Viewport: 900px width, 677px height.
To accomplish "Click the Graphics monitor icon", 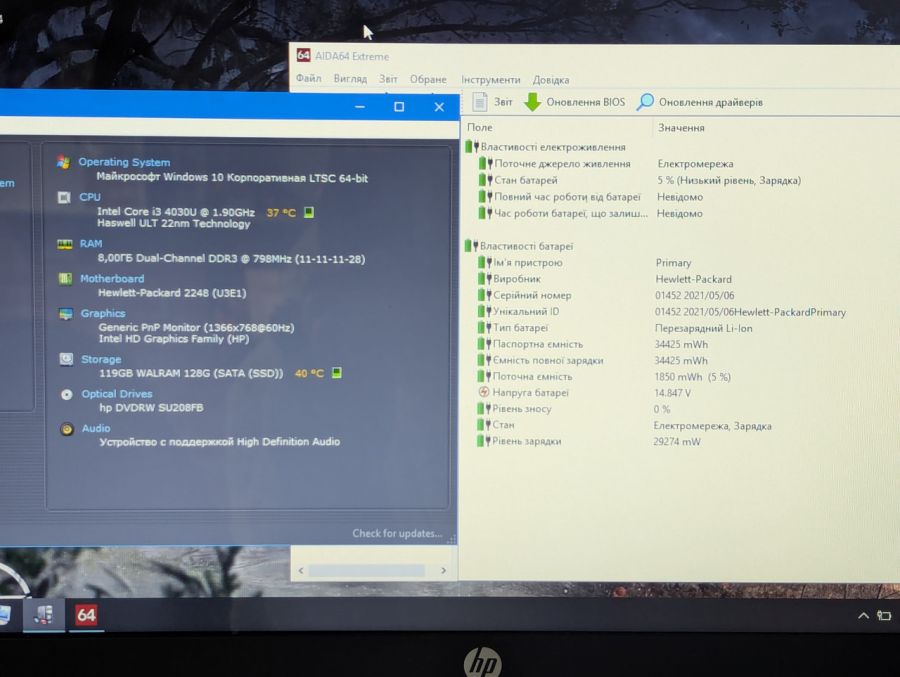I will click(x=65, y=314).
